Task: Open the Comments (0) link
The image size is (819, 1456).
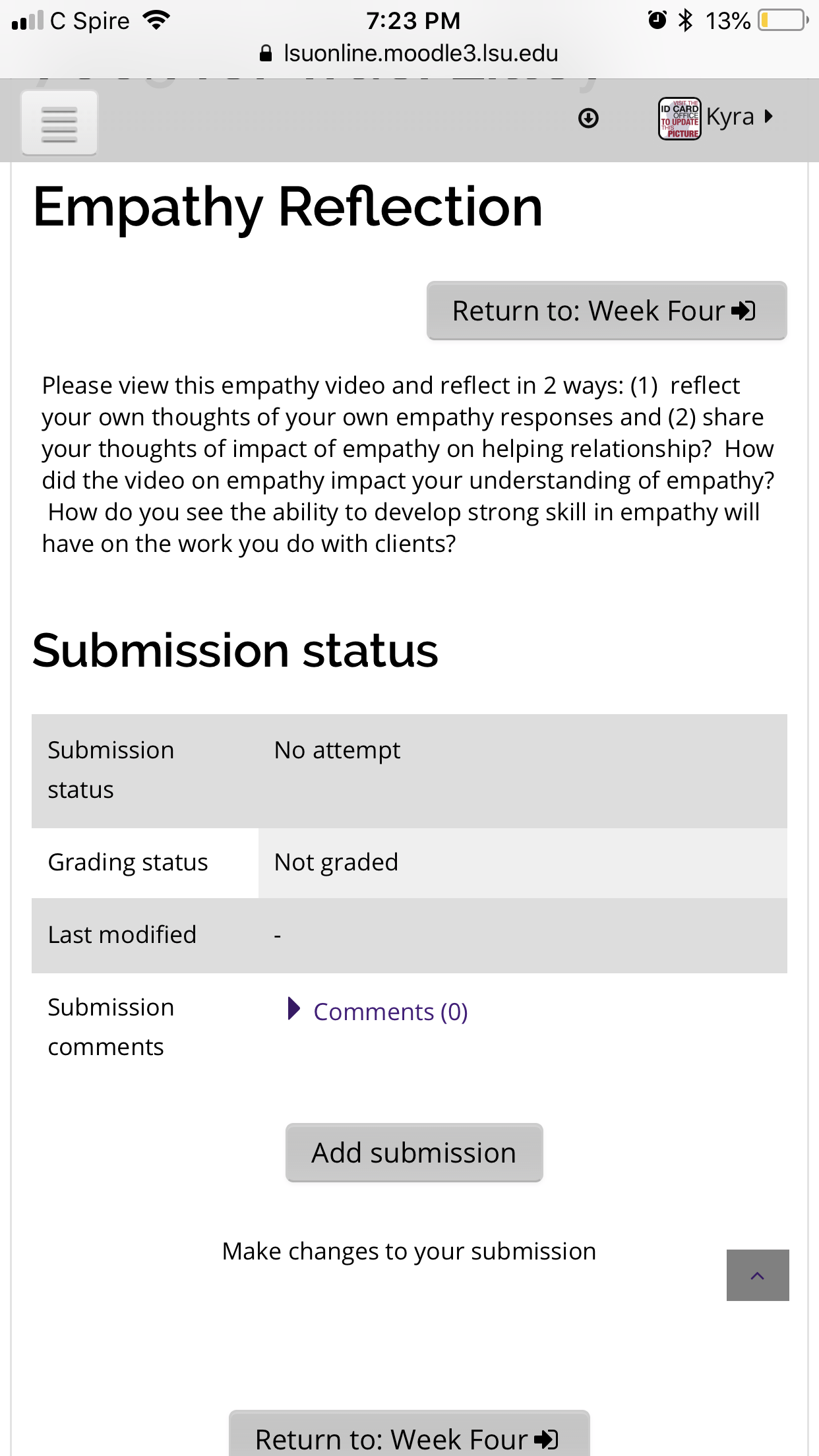Action: point(390,1012)
